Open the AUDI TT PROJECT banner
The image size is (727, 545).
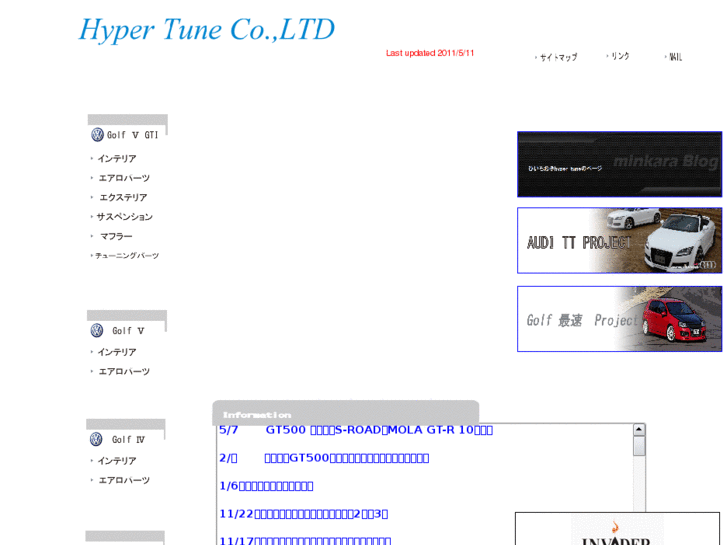(x=619, y=240)
